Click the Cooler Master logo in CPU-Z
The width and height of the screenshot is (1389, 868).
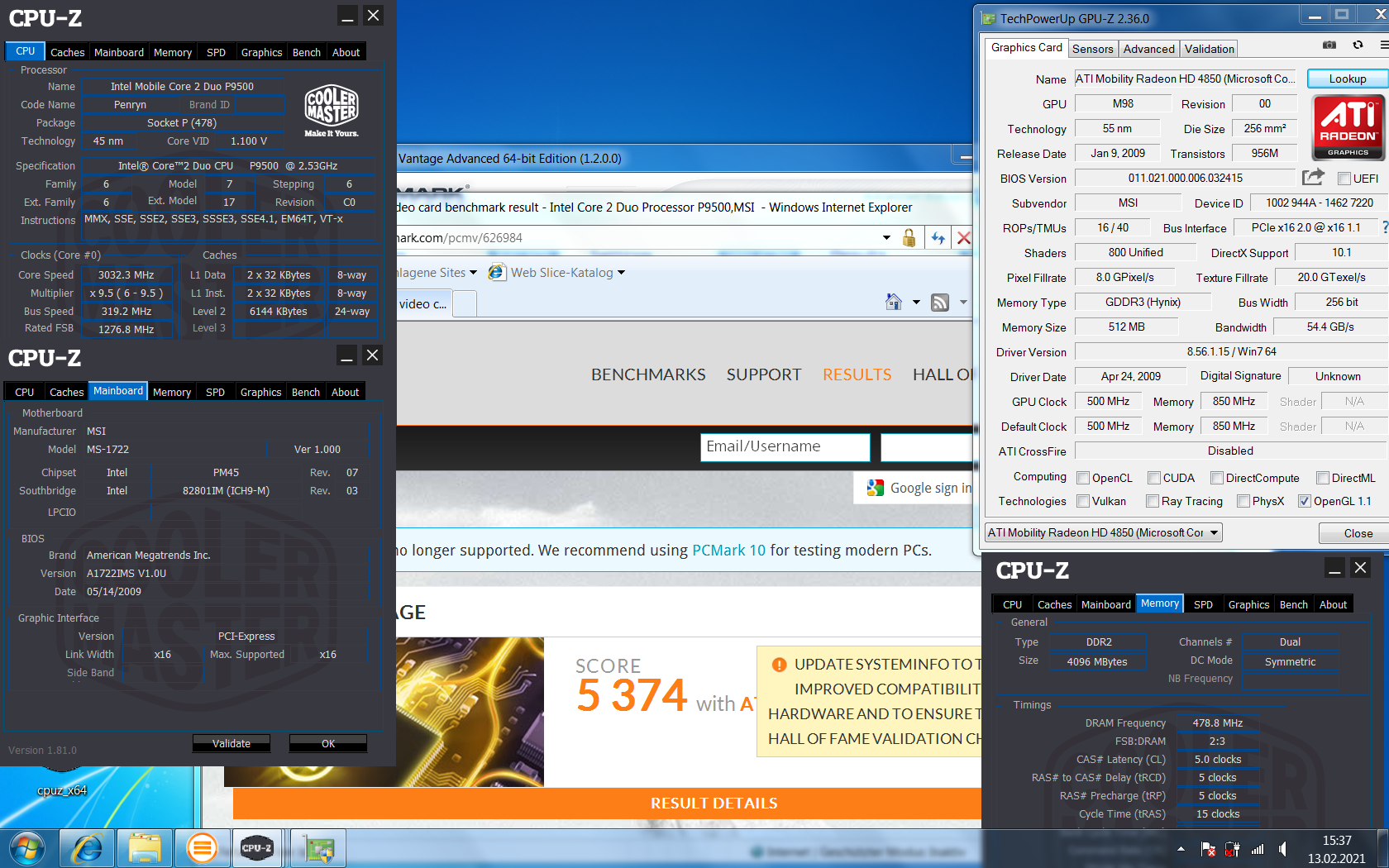(332, 111)
